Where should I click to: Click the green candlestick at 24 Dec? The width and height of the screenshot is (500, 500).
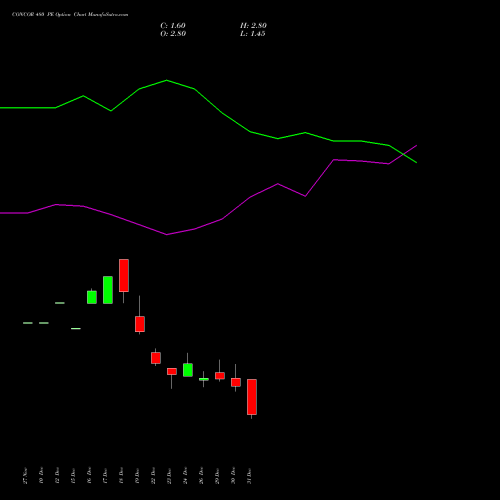click(188, 370)
